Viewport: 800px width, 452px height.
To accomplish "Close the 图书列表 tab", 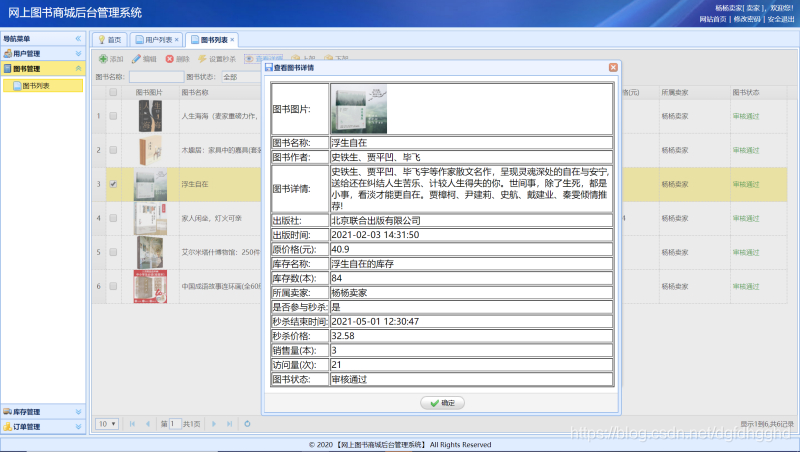I will (232, 39).
